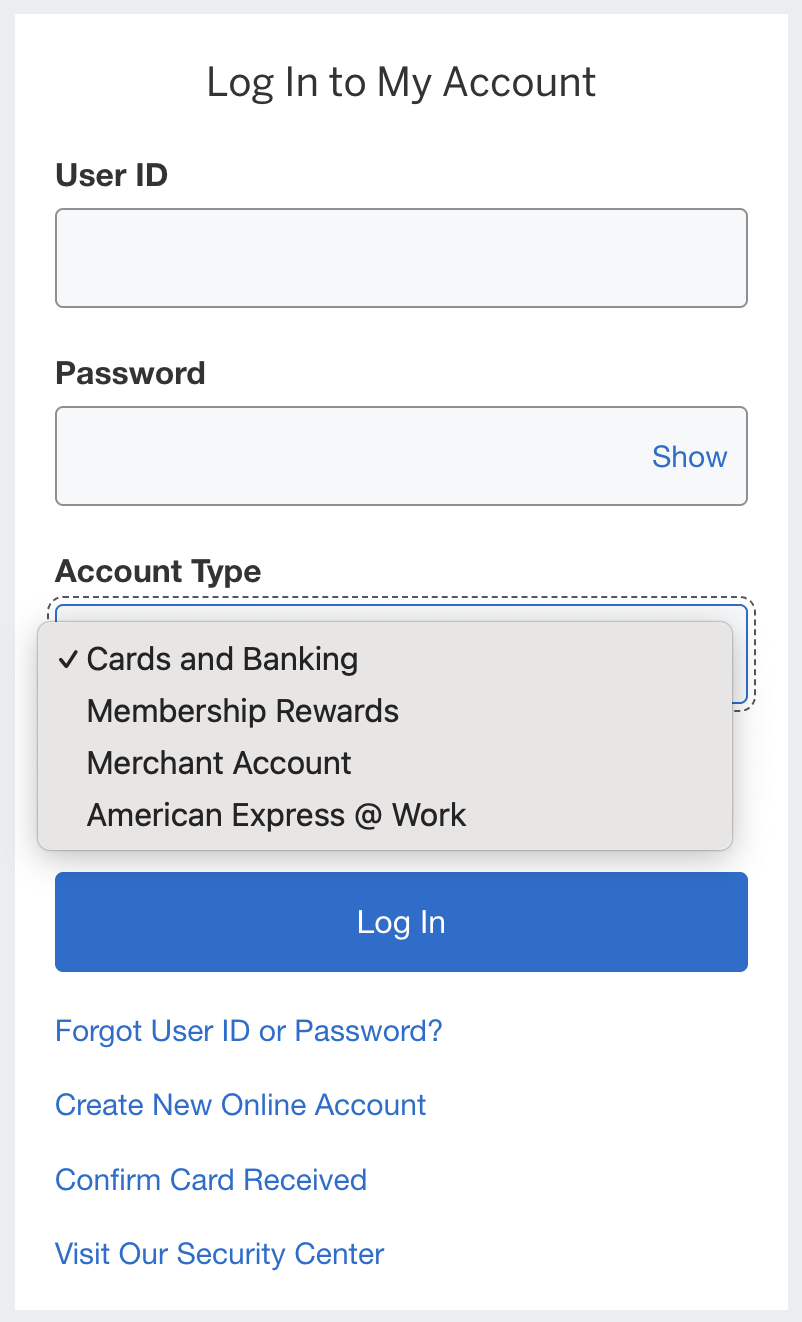This screenshot has width=802, height=1322.
Task: Open the Confirm Card Received page
Action: (x=211, y=1180)
